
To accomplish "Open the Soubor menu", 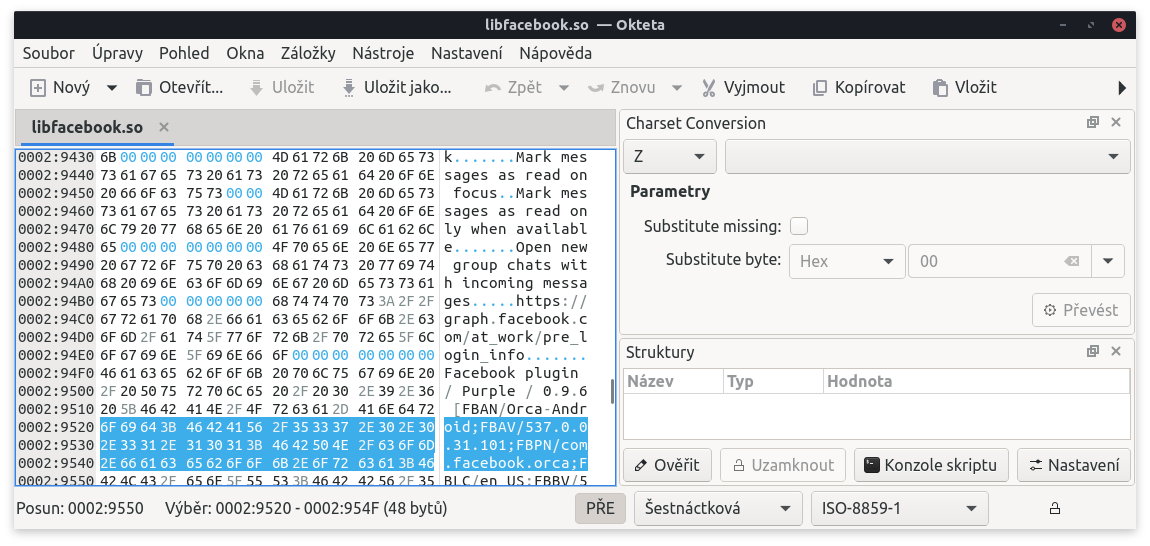I will [48, 54].
